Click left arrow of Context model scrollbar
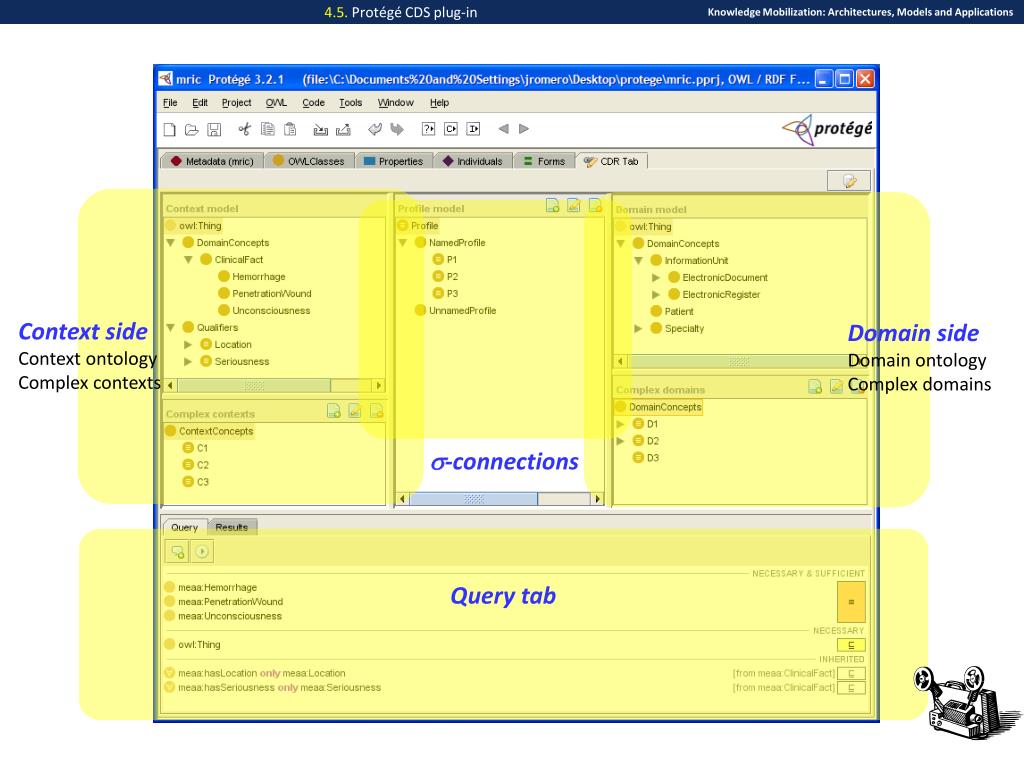This screenshot has height=768, width=1024. click(170, 385)
